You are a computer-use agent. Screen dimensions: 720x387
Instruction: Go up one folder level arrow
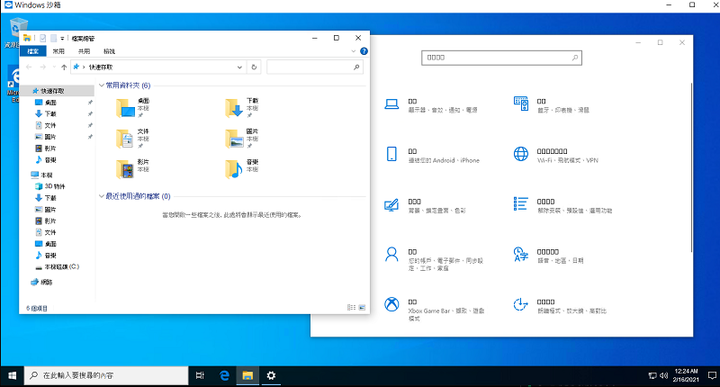pyautogui.click(x=64, y=67)
